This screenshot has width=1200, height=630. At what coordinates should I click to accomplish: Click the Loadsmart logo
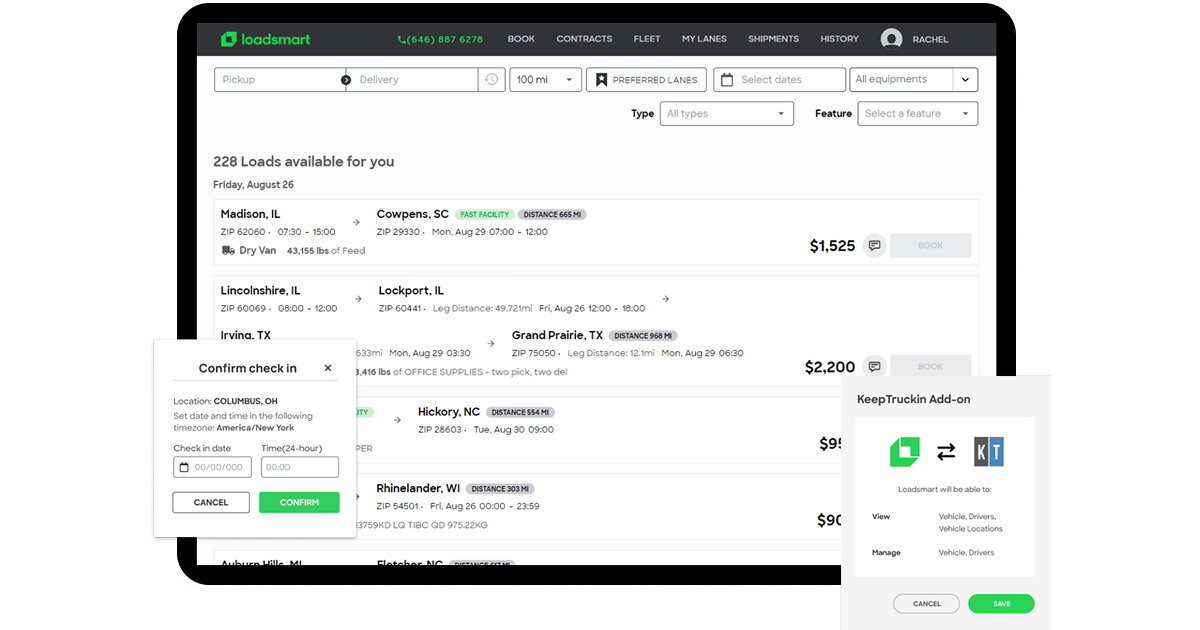(x=265, y=39)
